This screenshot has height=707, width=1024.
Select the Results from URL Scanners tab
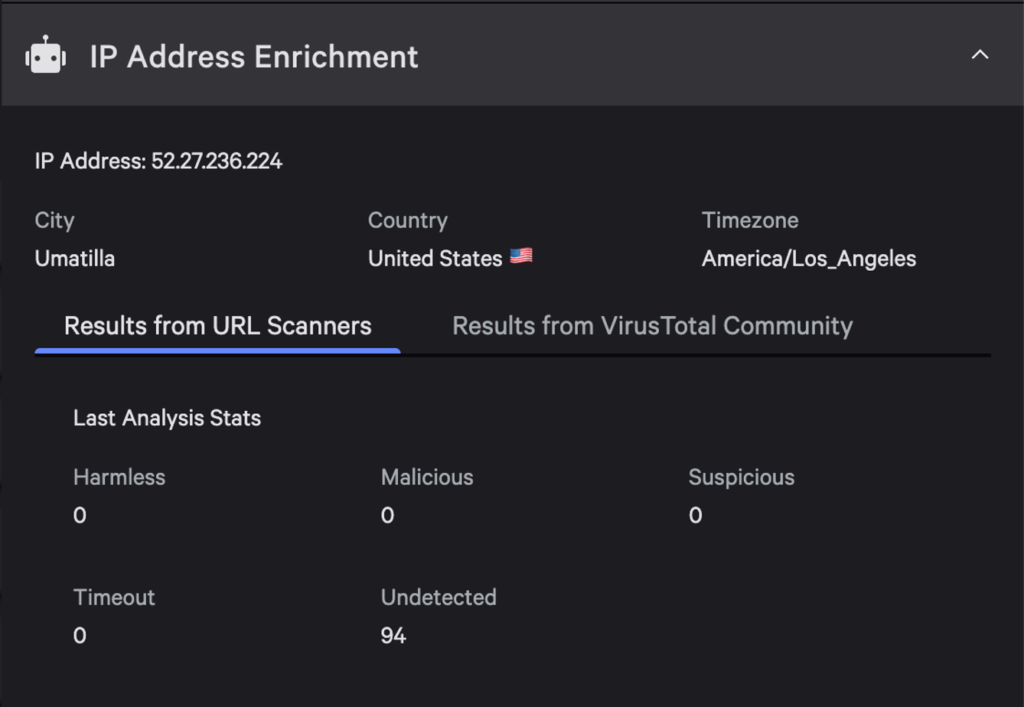point(218,326)
